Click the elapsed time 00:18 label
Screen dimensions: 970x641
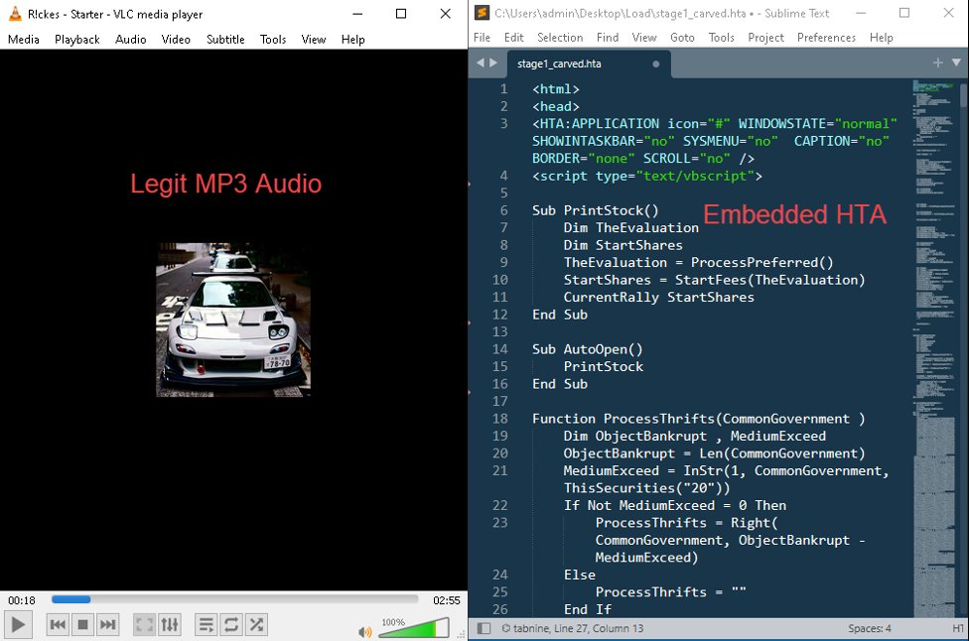click(x=22, y=600)
